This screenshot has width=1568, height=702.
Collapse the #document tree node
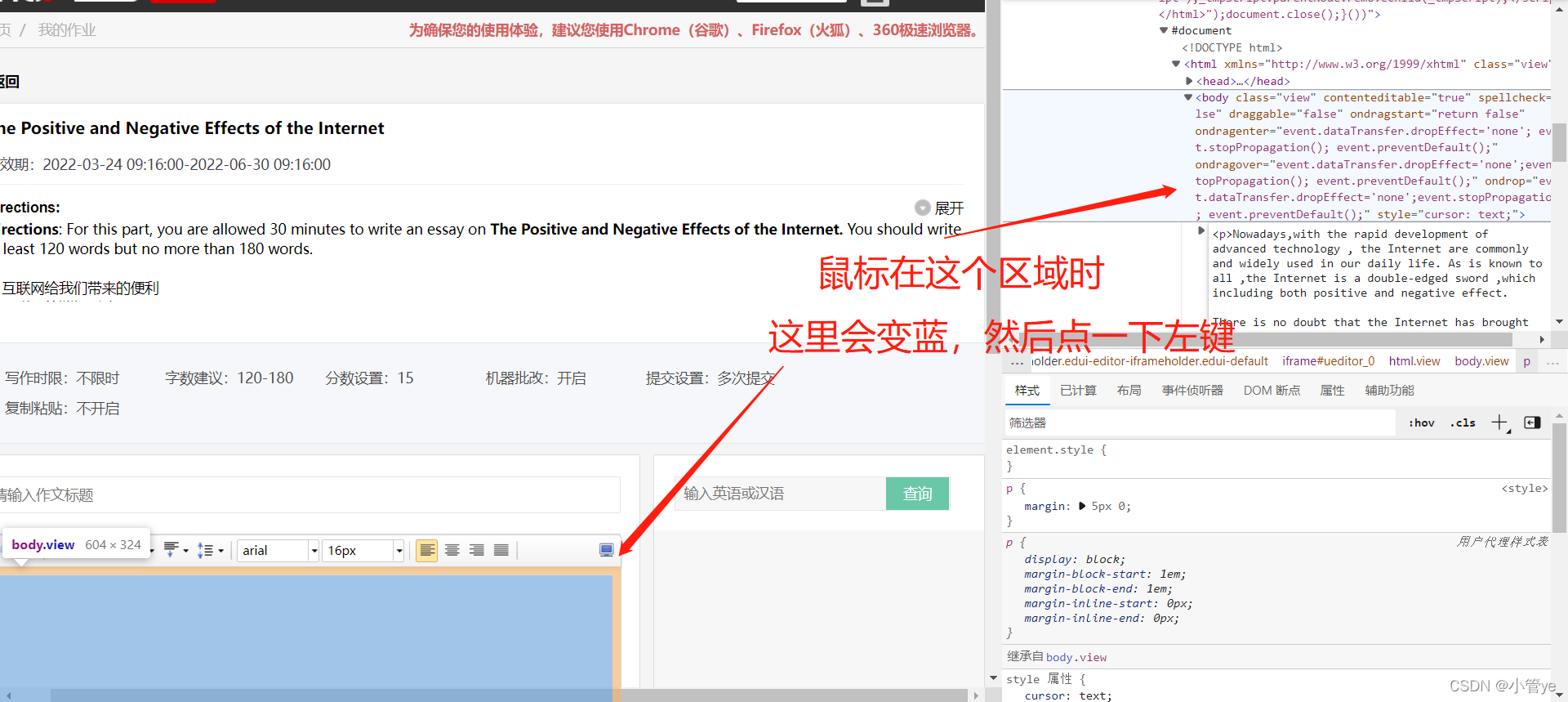(1164, 30)
